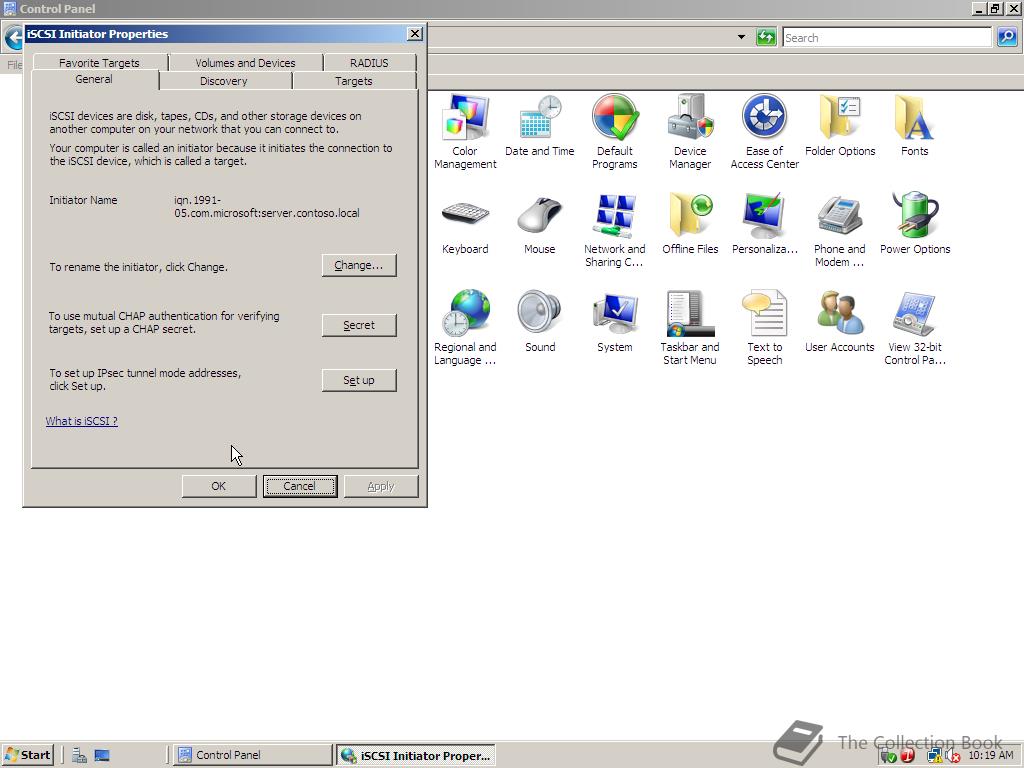Open Default Programs icon
This screenshot has height=768, width=1024.
615,131
